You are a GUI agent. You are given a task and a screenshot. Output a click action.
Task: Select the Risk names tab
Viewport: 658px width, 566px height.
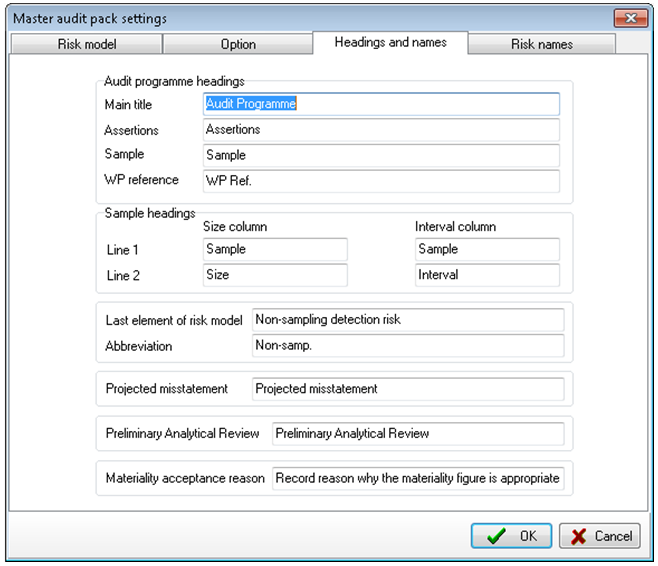(542, 44)
